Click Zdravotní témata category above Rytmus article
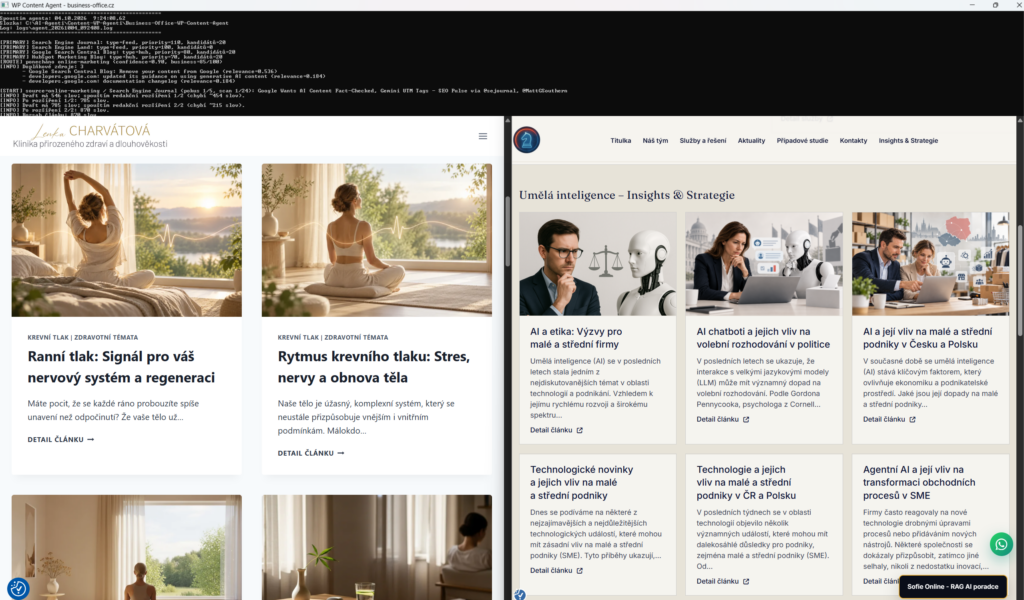 356,338
